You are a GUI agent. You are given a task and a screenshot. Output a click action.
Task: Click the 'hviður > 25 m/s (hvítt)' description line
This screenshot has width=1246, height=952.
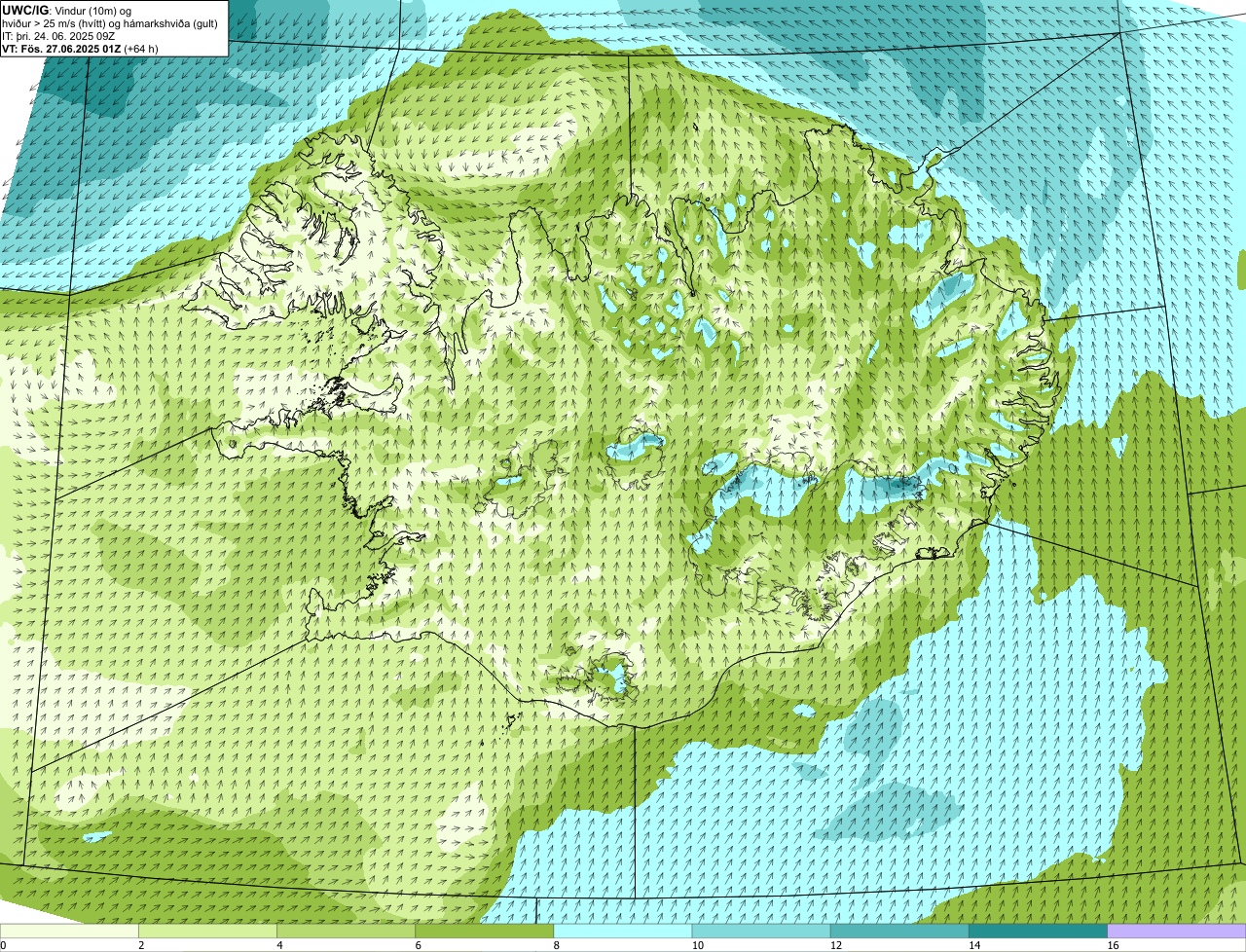pyautogui.click(x=109, y=22)
